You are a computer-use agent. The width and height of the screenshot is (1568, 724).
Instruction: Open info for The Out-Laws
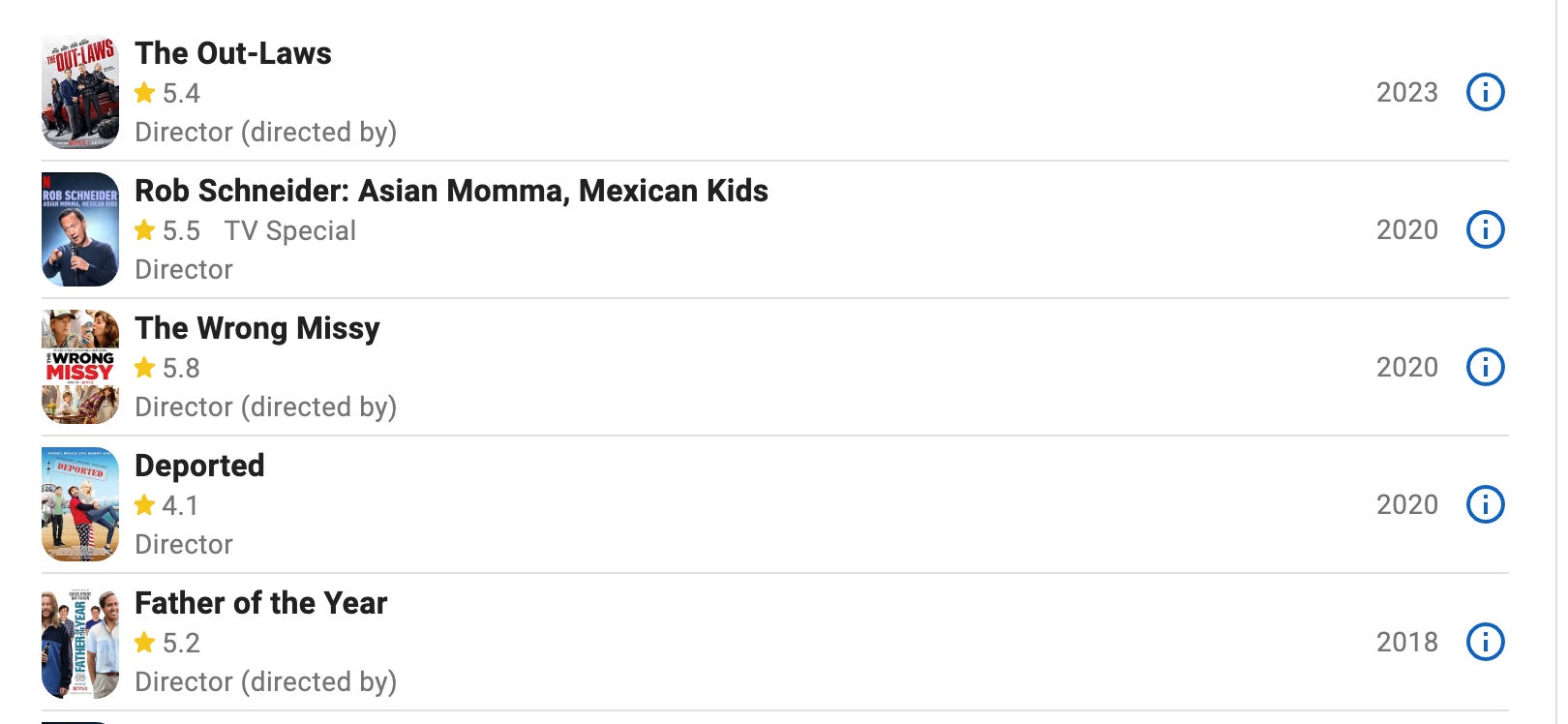tap(1485, 92)
